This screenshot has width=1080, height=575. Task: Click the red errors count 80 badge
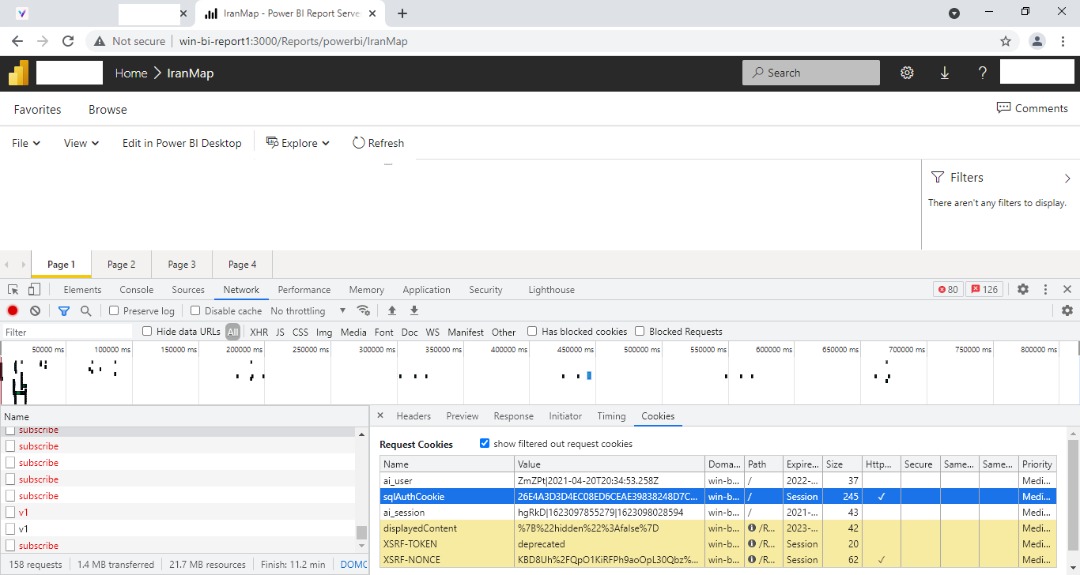[x=948, y=289]
